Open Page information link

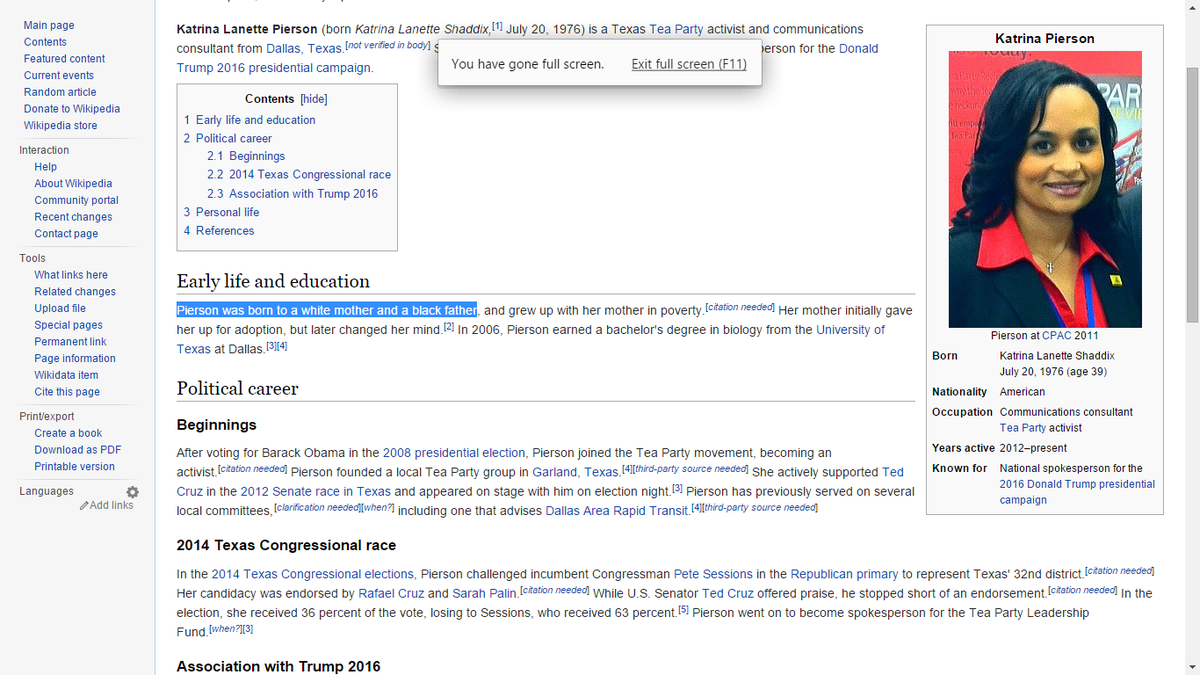click(x=75, y=359)
